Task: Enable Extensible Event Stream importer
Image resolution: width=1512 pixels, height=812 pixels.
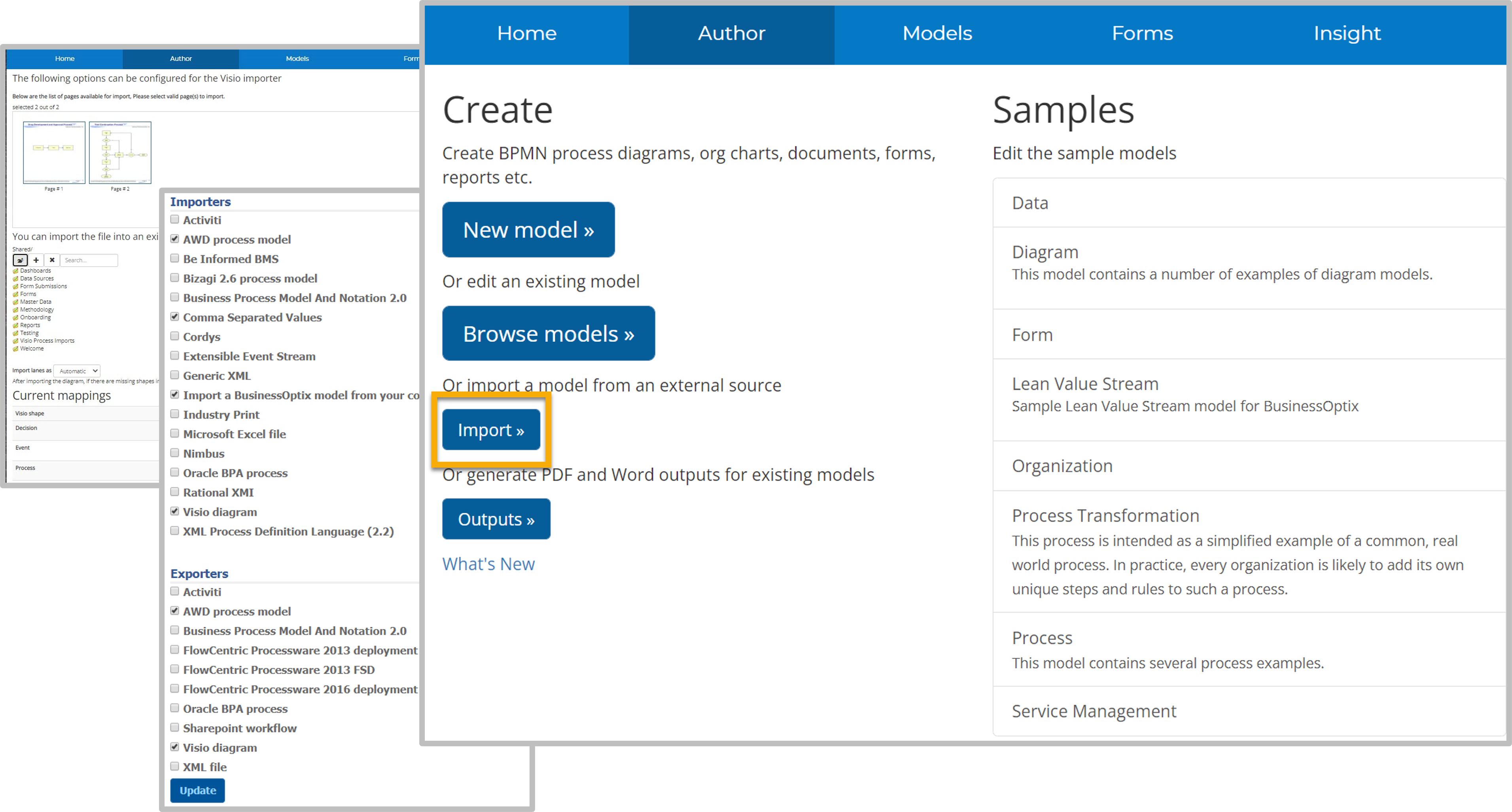Action: [x=174, y=355]
